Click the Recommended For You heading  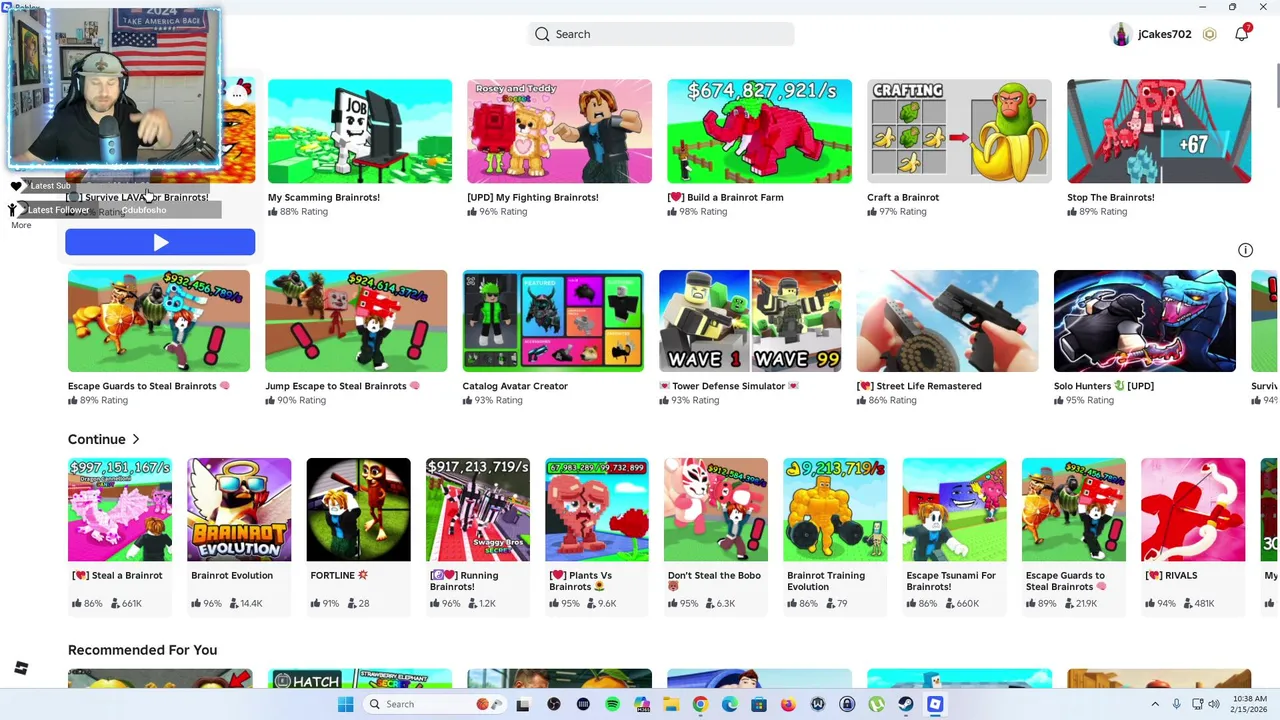(x=142, y=650)
